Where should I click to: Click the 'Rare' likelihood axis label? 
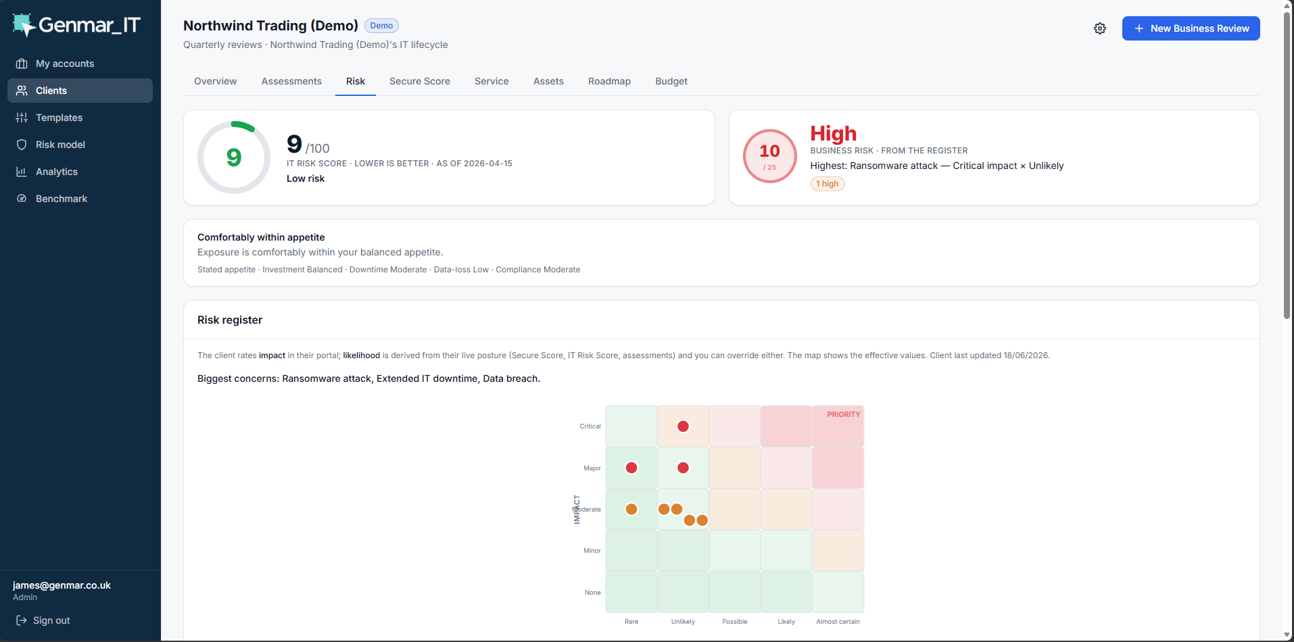(x=631, y=622)
